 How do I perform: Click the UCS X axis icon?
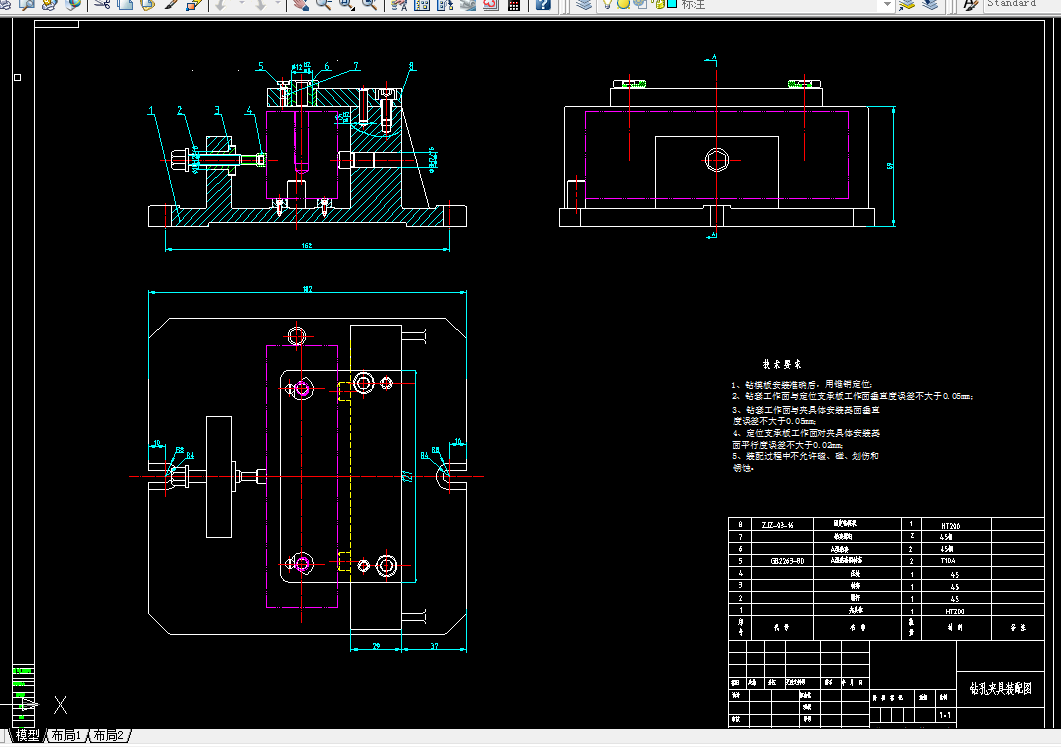point(60,705)
